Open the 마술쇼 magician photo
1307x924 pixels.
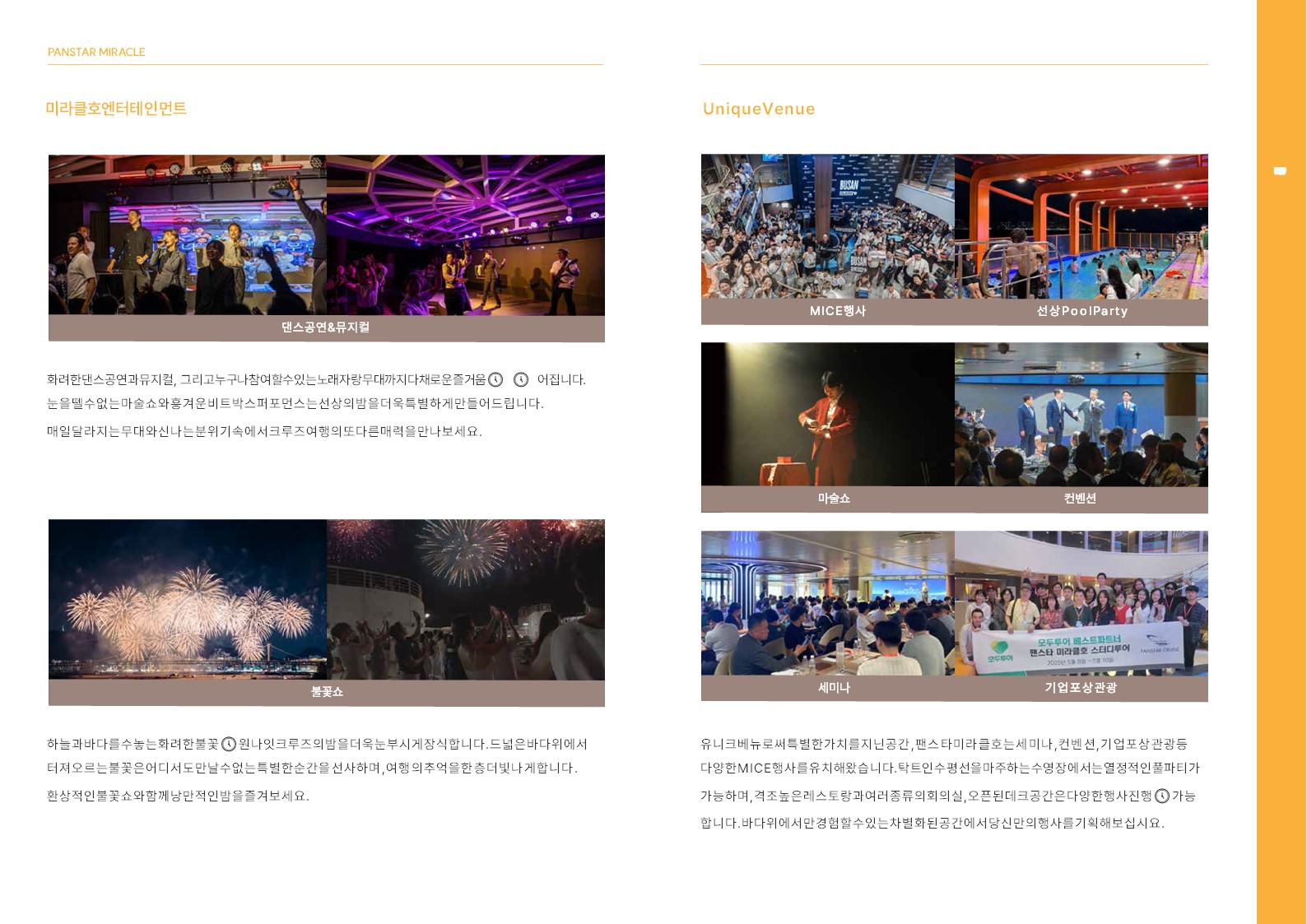[x=827, y=414]
